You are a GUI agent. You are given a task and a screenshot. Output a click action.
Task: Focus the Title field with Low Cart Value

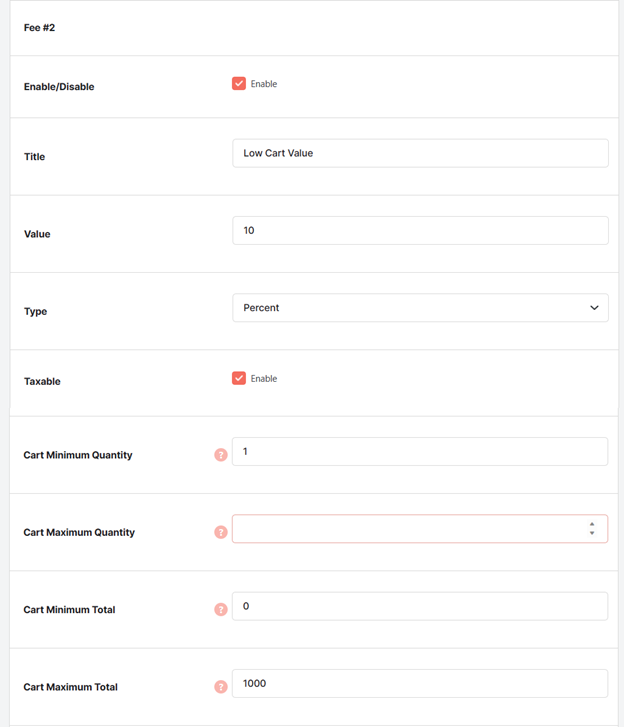[x=420, y=153]
